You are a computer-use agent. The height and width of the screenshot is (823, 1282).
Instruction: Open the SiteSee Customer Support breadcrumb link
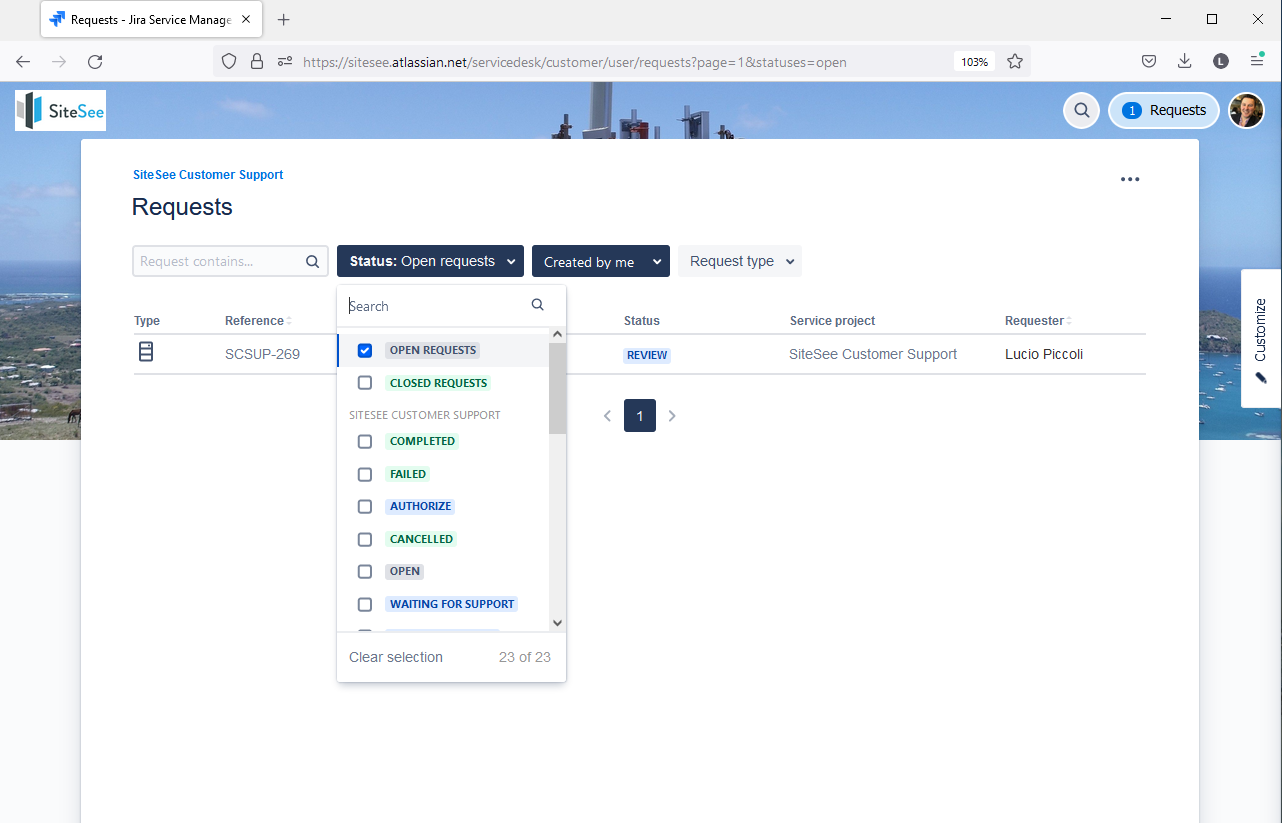[208, 175]
